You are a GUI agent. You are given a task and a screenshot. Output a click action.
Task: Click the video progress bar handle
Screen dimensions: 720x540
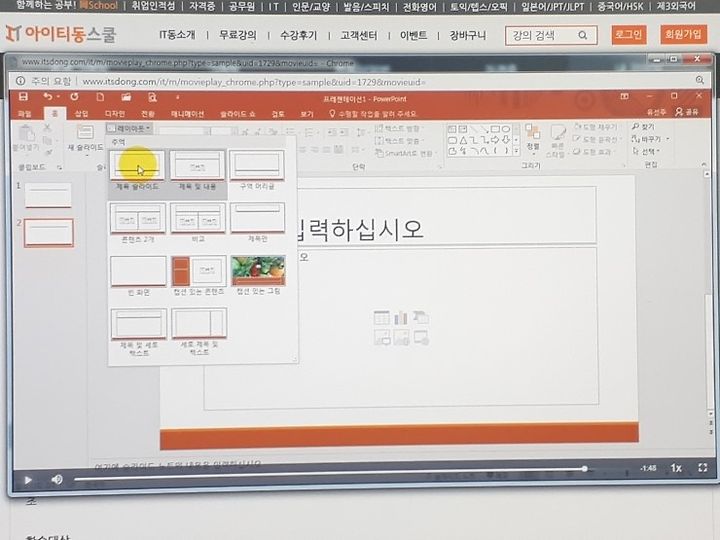click(x=585, y=469)
